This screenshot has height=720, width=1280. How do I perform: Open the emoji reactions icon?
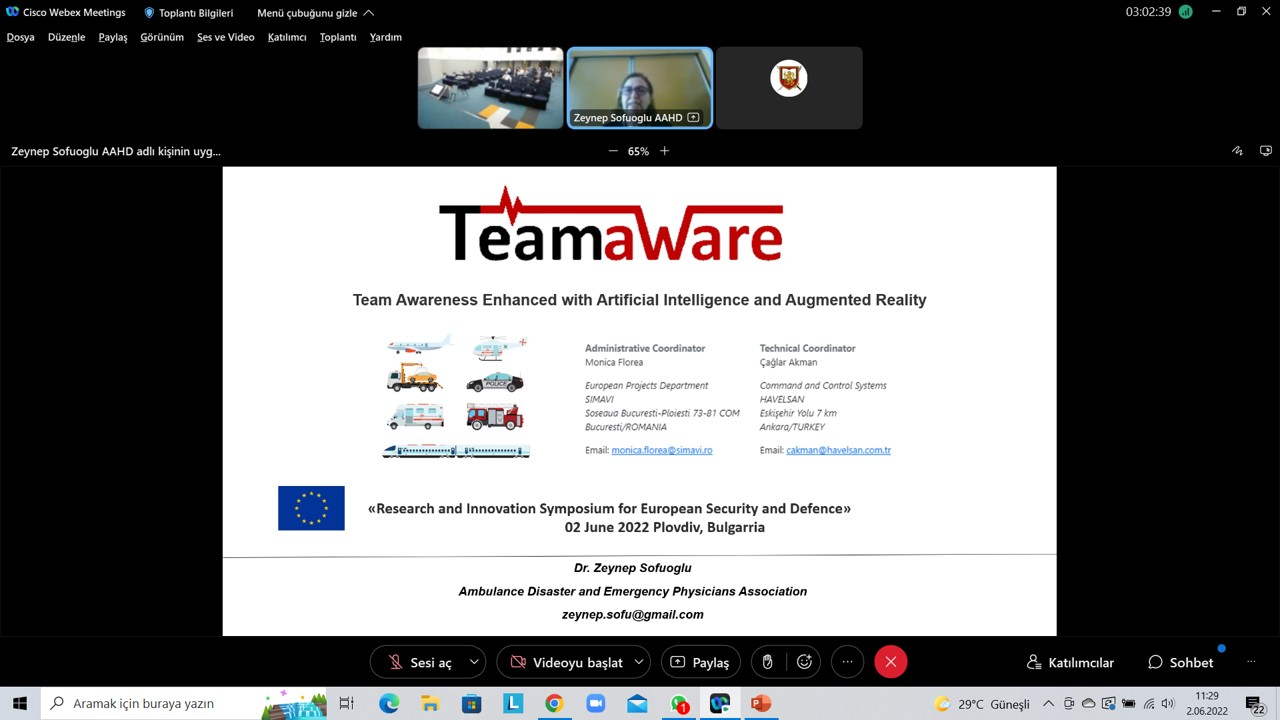click(804, 662)
